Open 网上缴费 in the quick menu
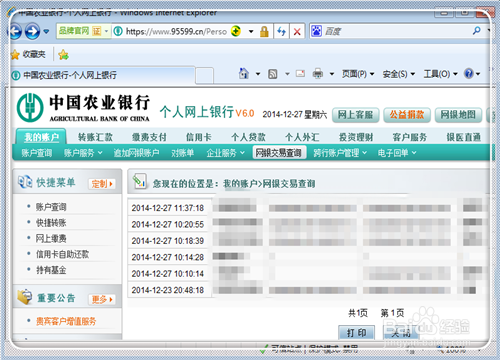The height and width of the screenshot is (360, 500). pyautogui.click(x=51, y=238)
